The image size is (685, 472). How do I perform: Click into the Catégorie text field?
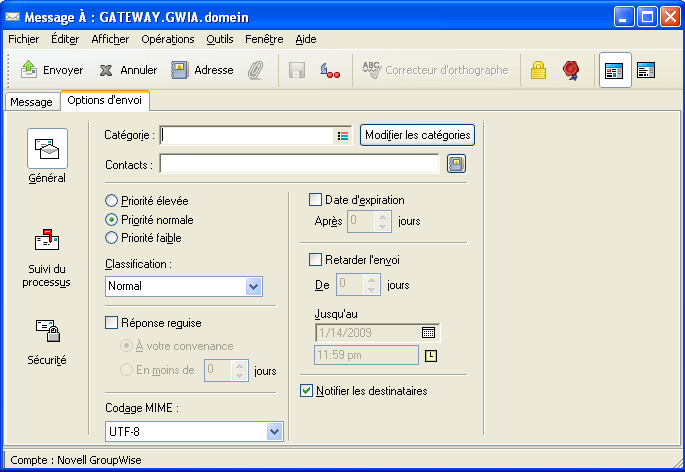247,135
